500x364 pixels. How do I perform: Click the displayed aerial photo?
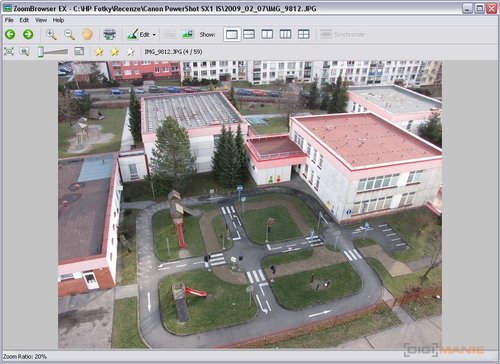250,204
